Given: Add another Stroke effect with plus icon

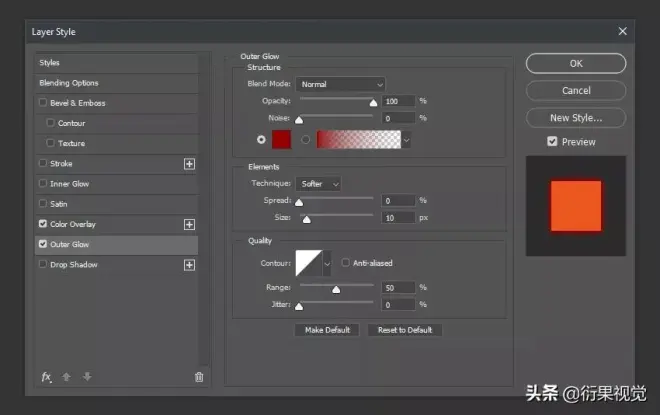Looking at the screenshot, I should click(x=189, y=164).
